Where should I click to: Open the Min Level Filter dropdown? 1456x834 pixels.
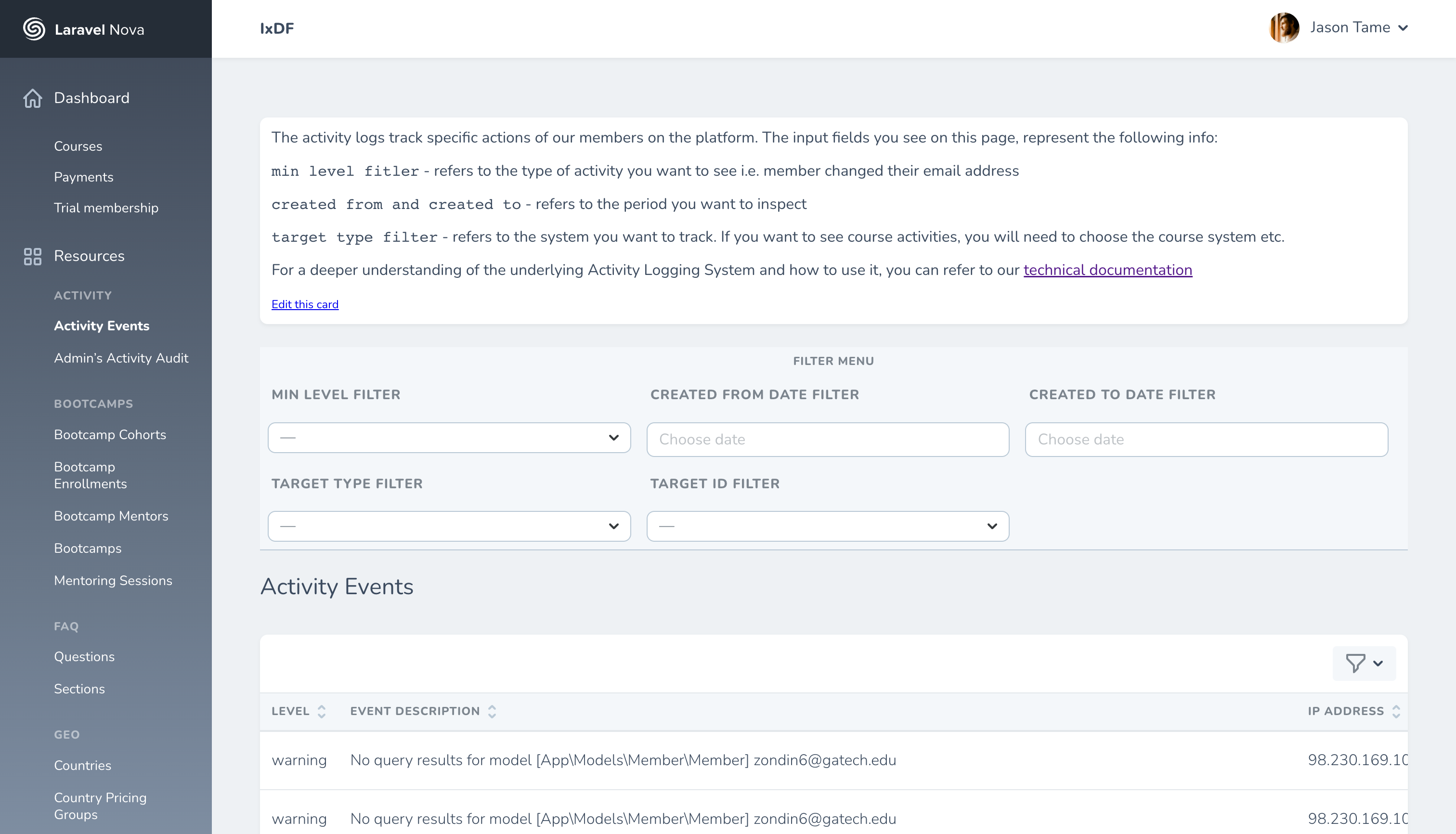[449, 438]
